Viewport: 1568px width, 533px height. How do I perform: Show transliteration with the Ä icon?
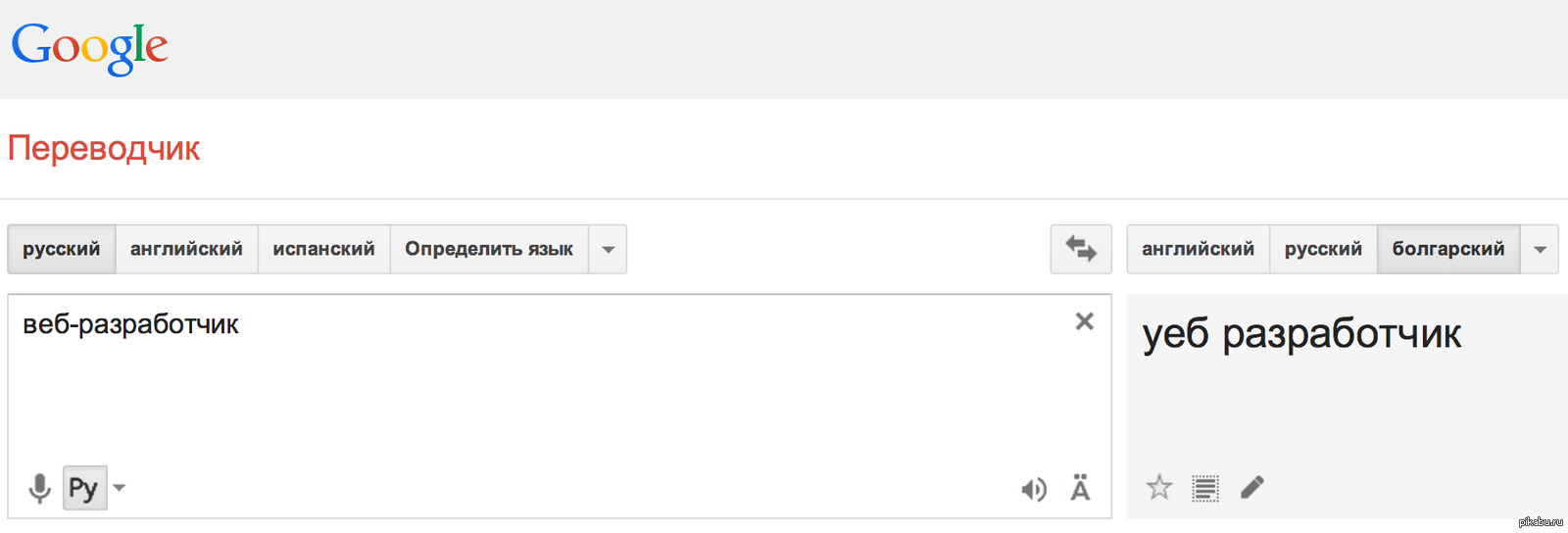(x=1080, y=488)
